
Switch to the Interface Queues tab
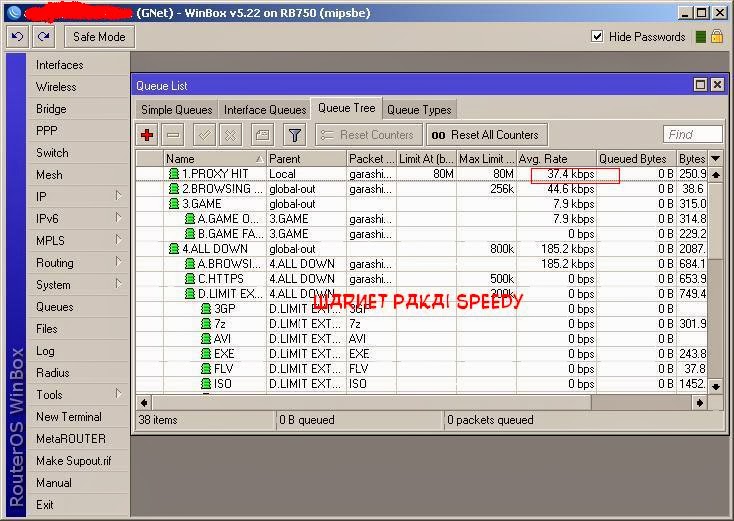[x=264, y=110]
